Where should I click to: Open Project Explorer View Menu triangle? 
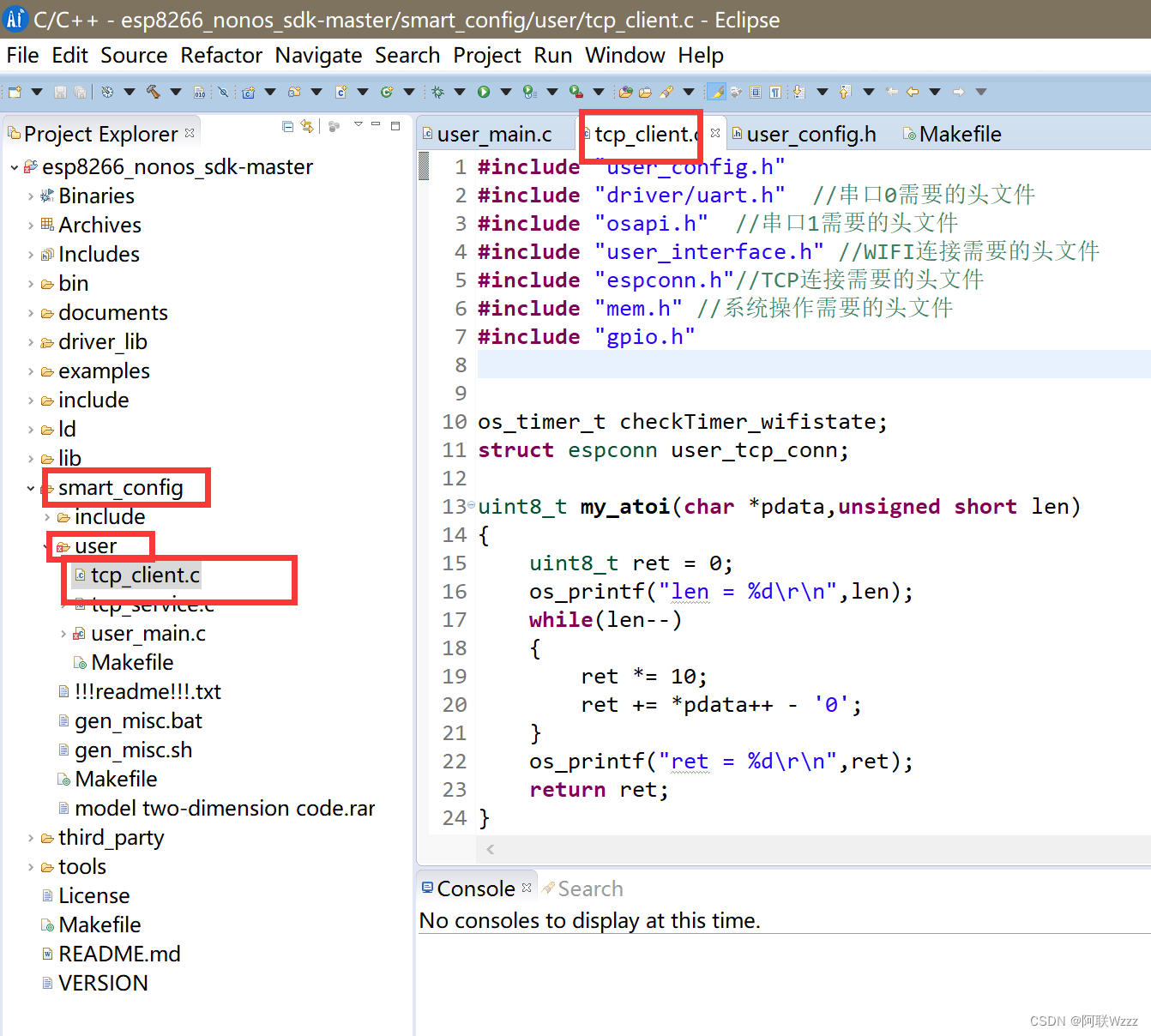coord(359,123)
